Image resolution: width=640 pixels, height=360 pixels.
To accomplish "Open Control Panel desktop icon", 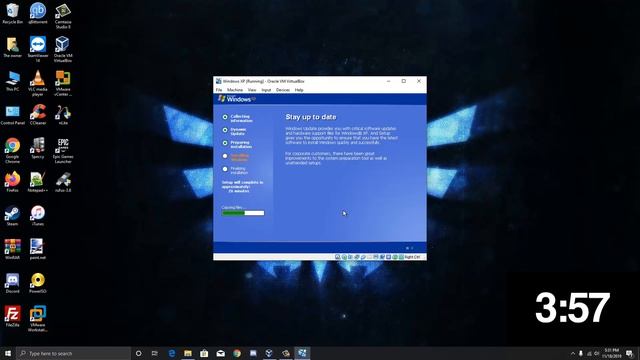I will pyautogui.click(x=13, y=115).
